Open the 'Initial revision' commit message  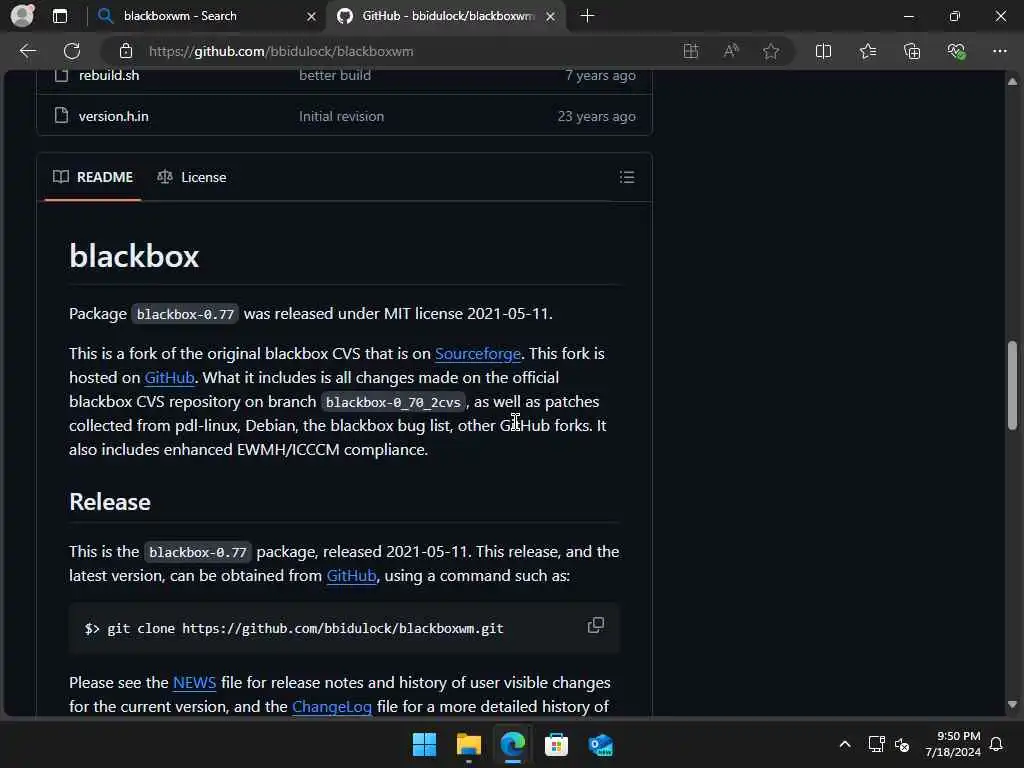[342, 116]
